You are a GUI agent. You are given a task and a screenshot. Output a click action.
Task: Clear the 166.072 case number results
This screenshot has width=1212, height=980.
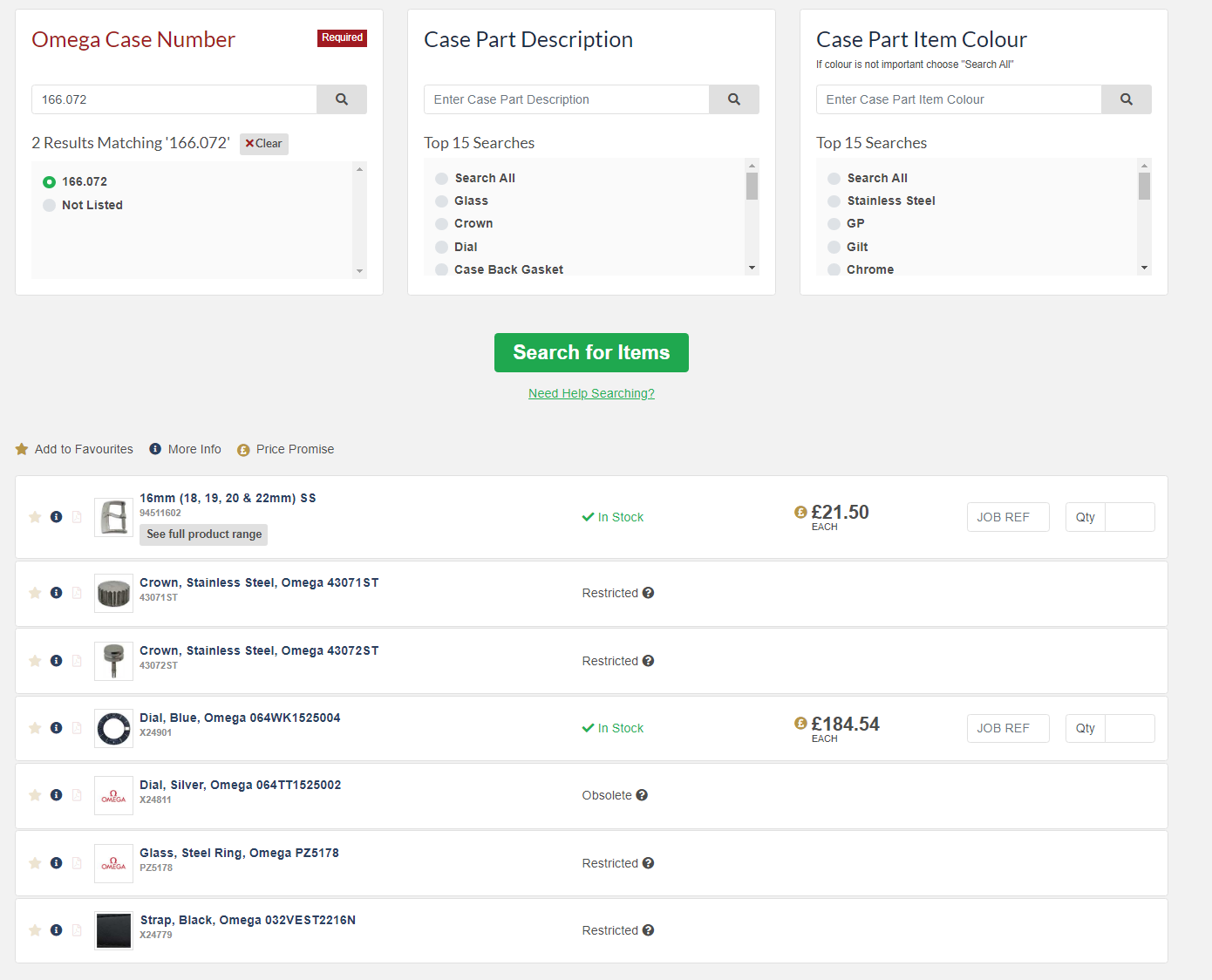pyautogui.click(x=264, y=144)
